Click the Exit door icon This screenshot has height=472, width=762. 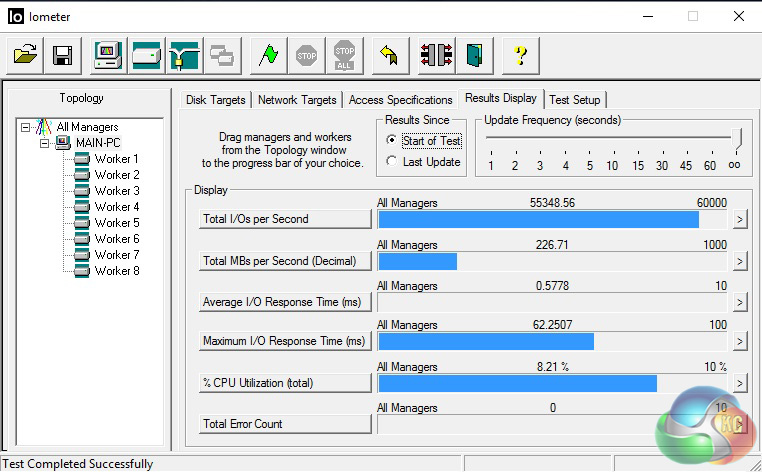(x=475, y=55)
